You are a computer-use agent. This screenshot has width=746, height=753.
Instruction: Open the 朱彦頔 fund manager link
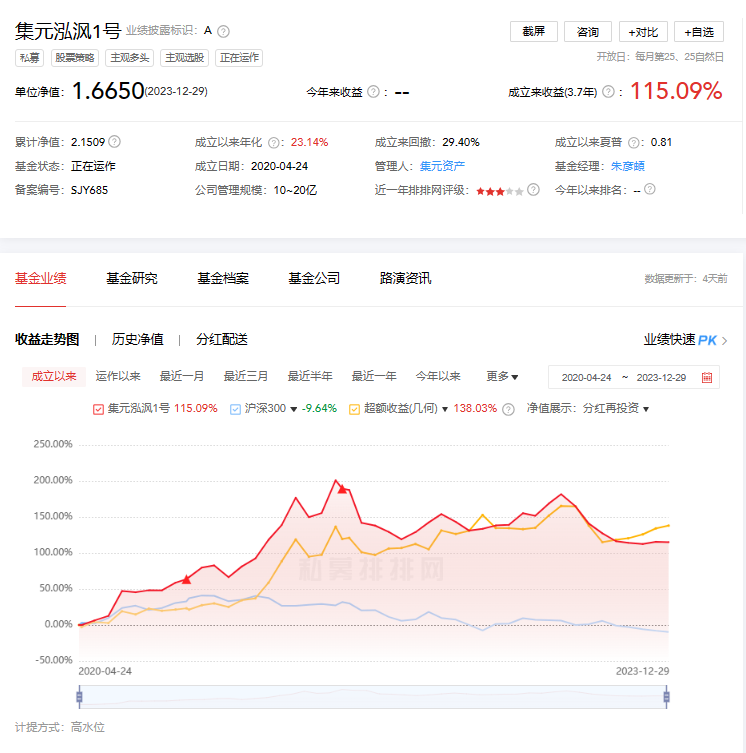(x=628, y=166)
